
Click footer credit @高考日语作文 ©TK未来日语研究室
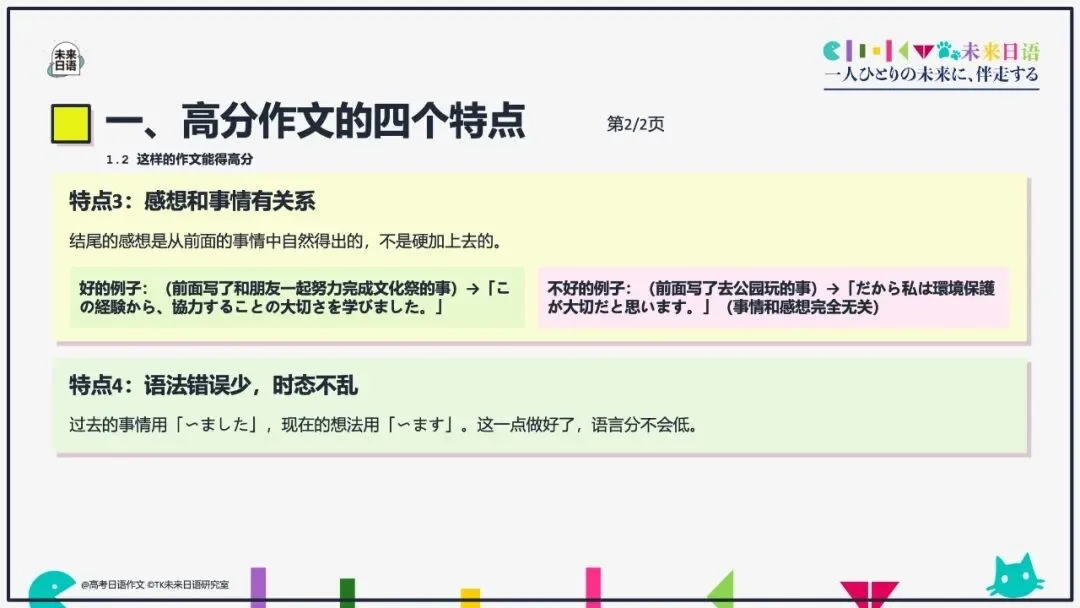pos(154,585)
